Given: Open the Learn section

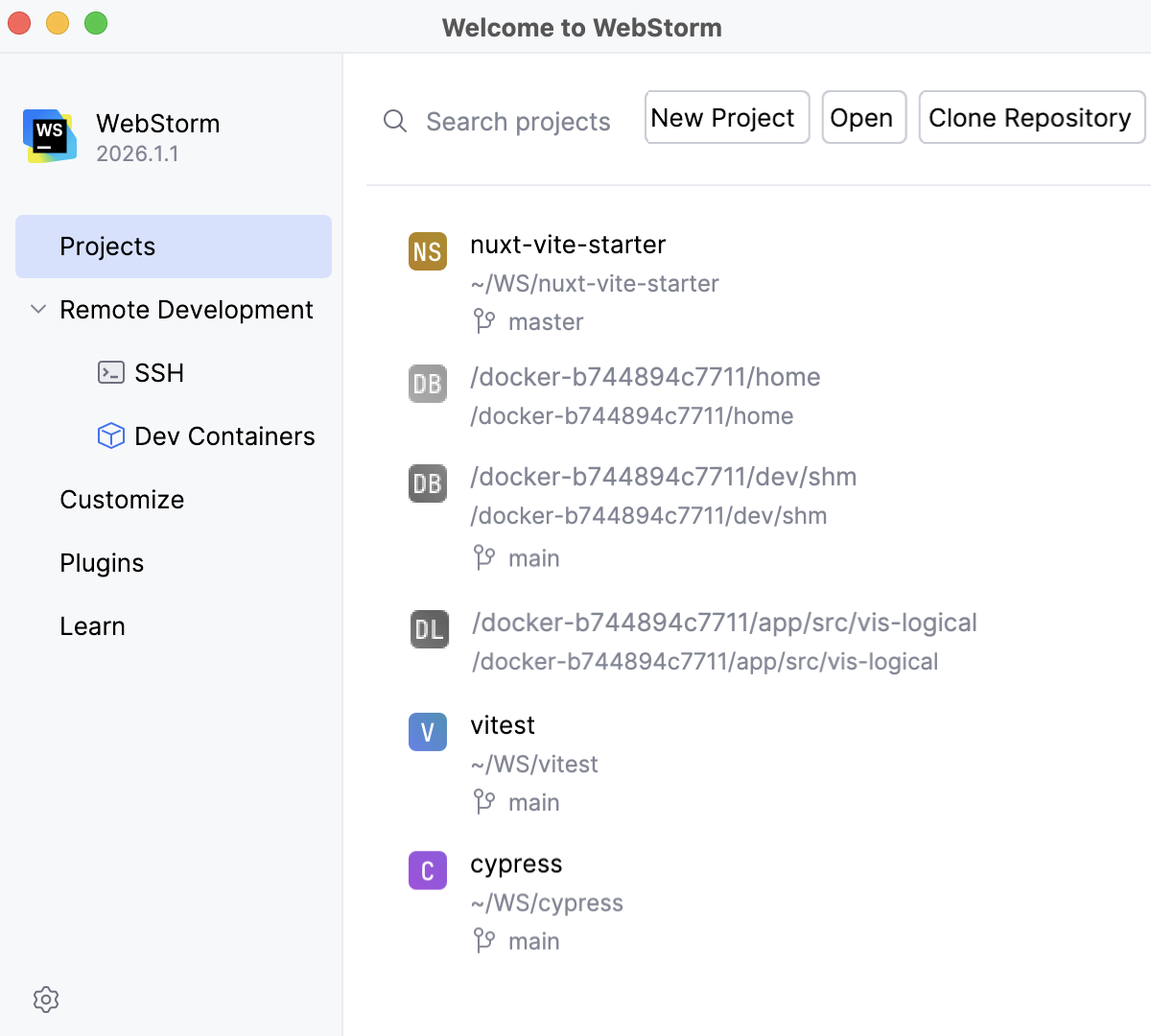Looking at the screenshot, I should pyautogui.click(x=92, y=625).
